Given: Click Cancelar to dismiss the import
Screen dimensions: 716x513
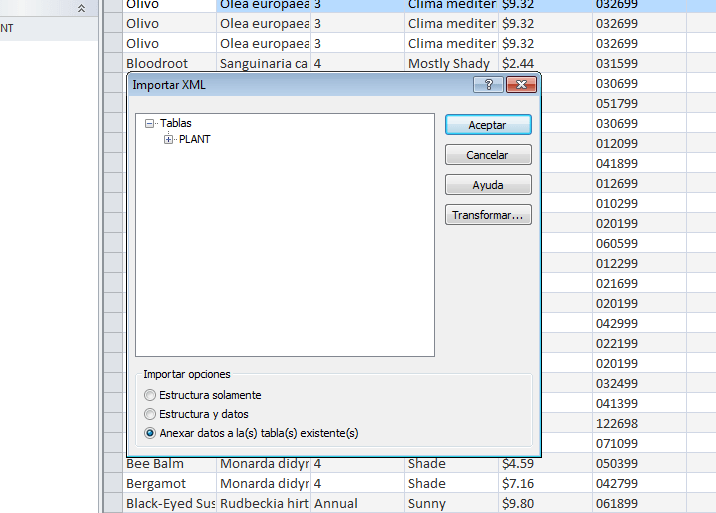Looking at the screenshot, I should coord(487,156).
